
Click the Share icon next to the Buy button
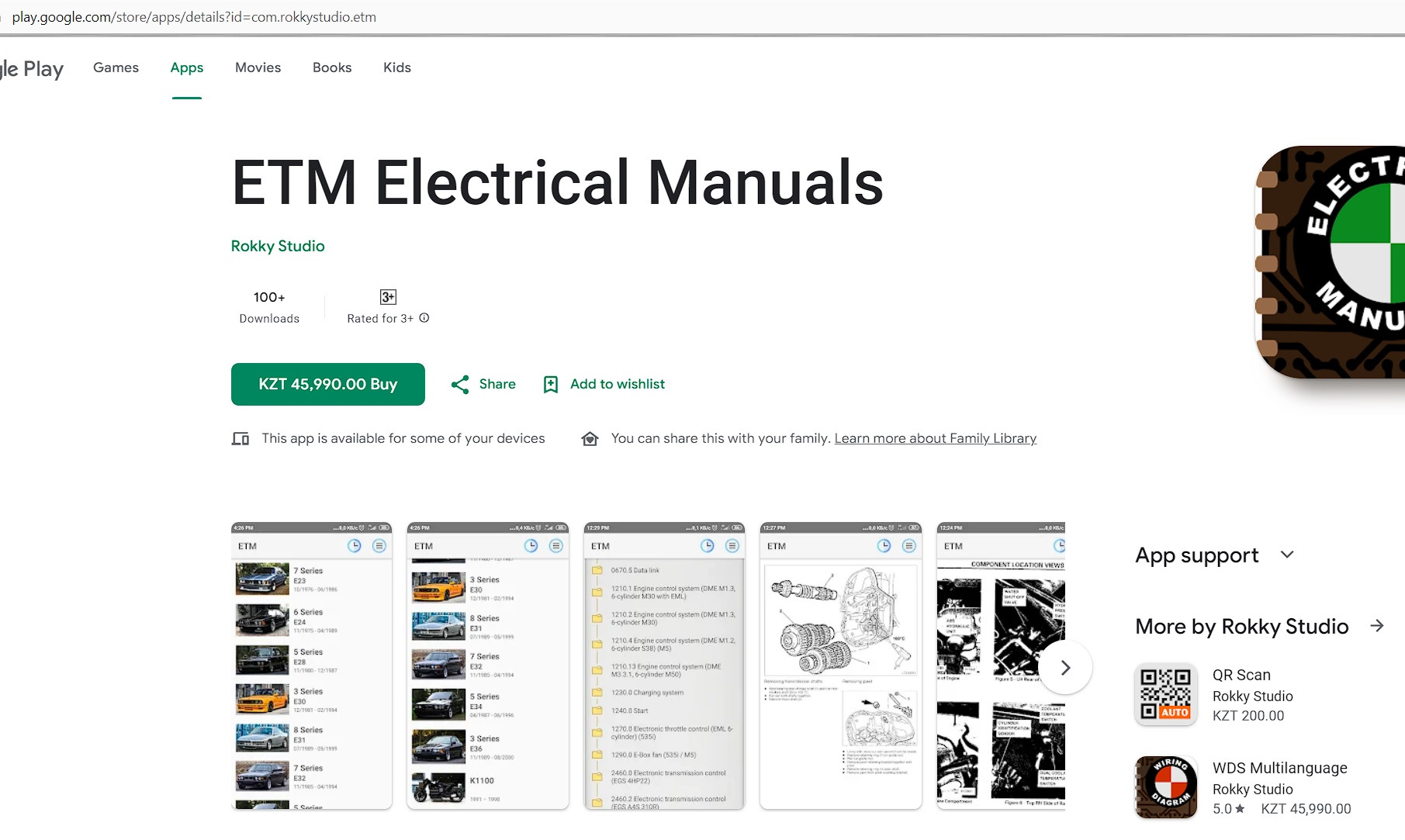click(x=460, y=384)
